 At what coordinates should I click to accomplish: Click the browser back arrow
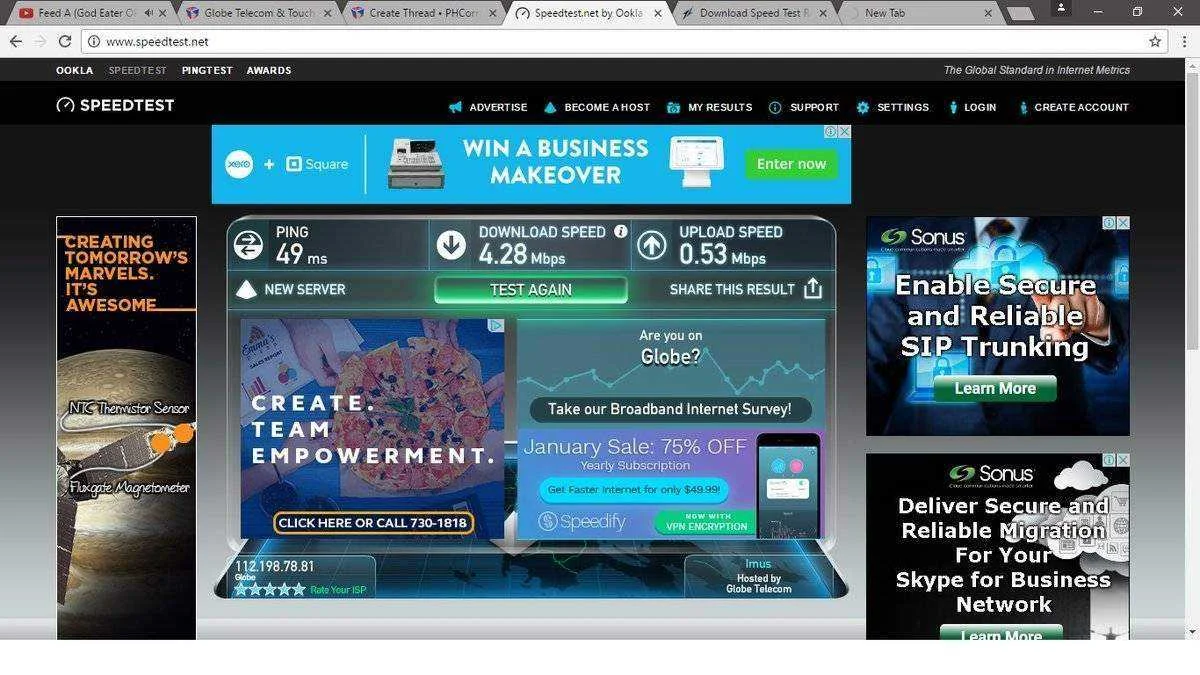[x=16, y=42]
